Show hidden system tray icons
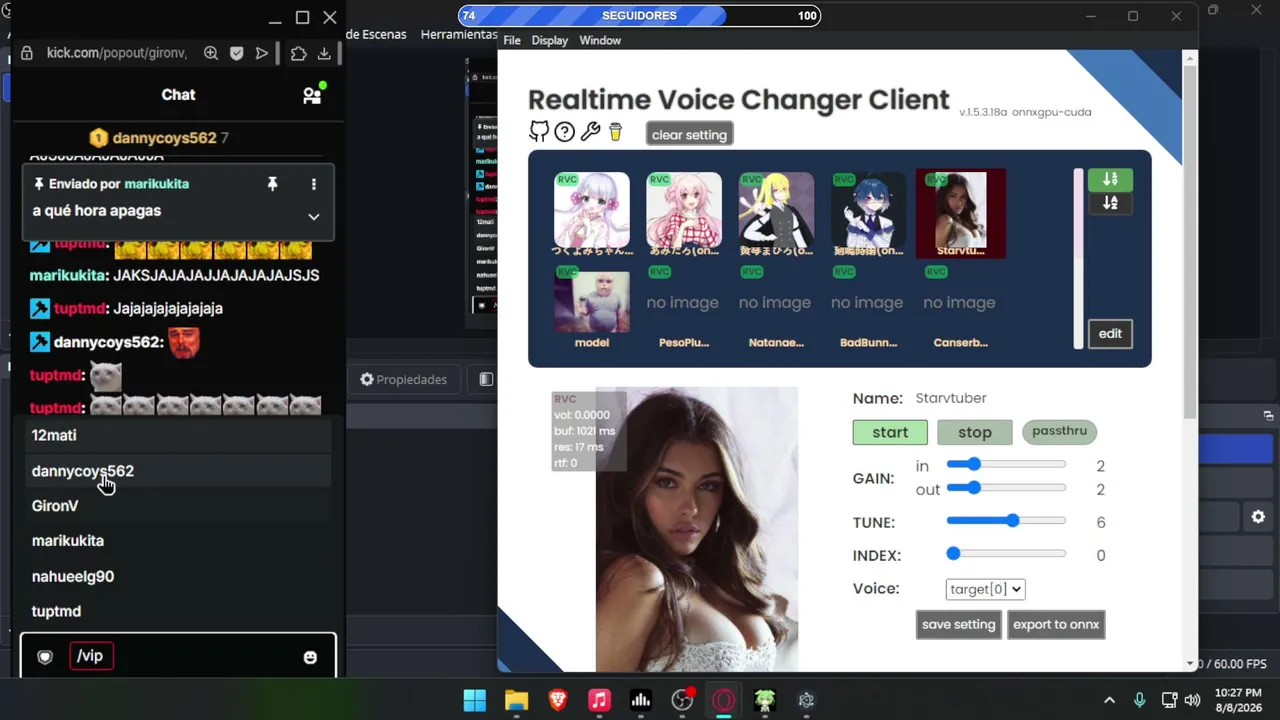This screenshot has height=720, width=1280. pyautogui.click(x=1109, y=700)
